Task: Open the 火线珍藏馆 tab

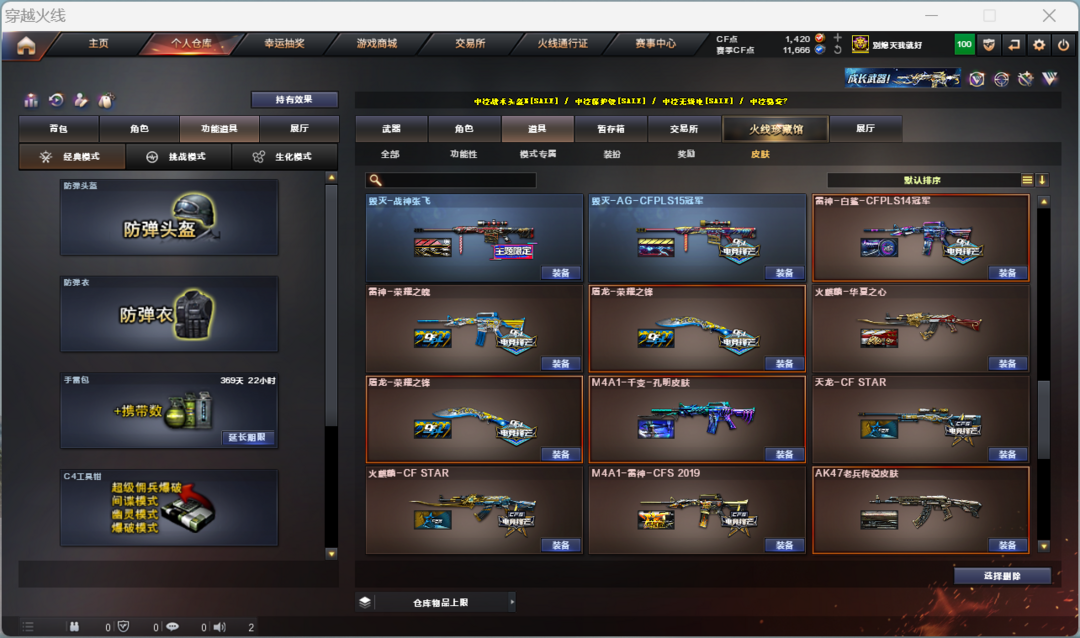Action: (x=776, y=129)
